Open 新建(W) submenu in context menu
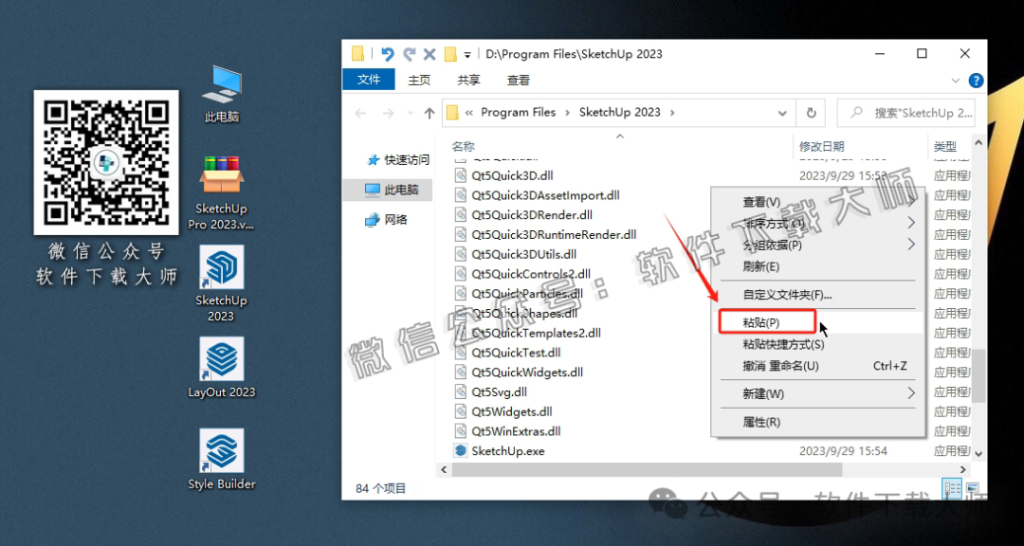1024x546 pixels. pos(818,394)
